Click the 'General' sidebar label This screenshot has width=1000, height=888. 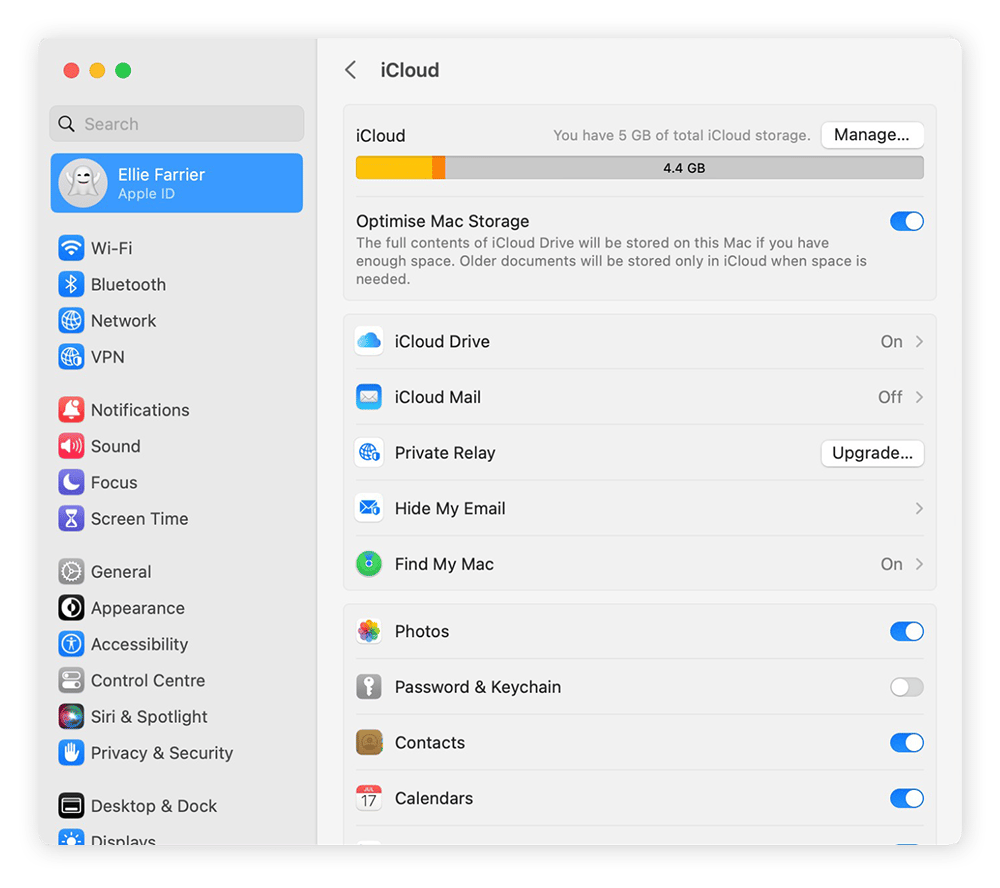(x=121, y=572)
